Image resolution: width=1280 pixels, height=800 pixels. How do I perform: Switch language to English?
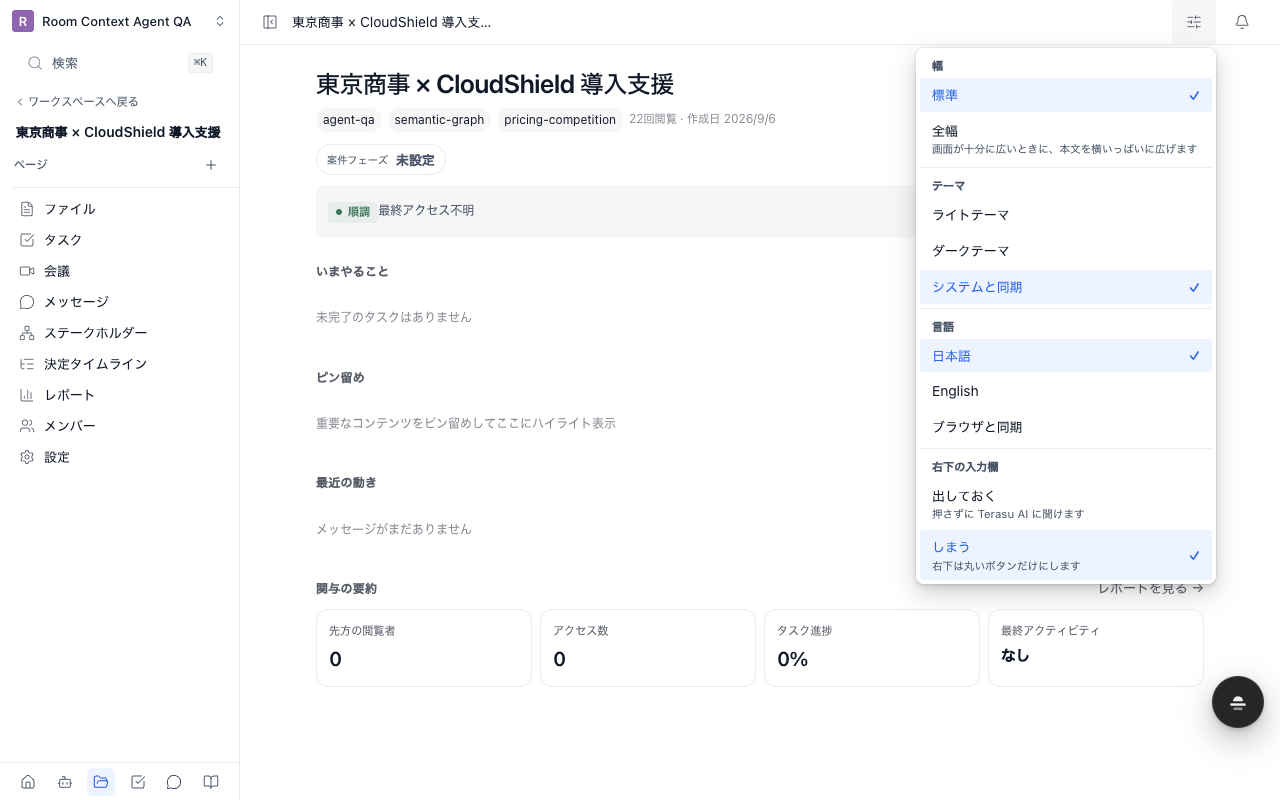coord(1066,391)
